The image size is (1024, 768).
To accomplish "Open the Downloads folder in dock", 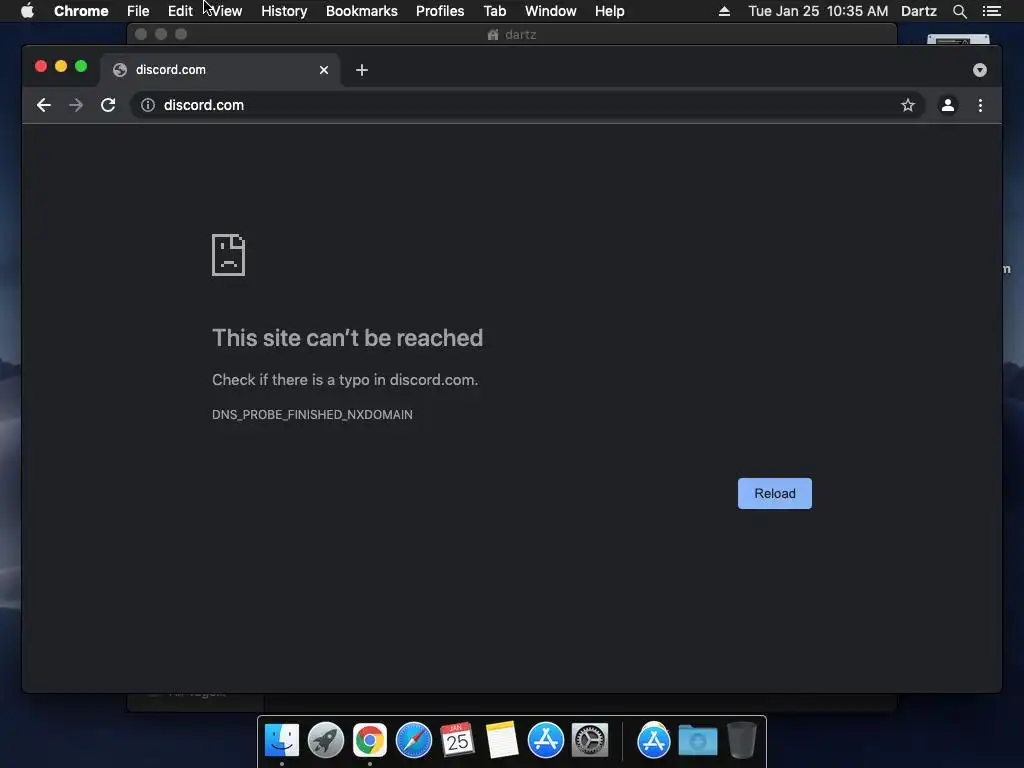I will coord(697,740).
